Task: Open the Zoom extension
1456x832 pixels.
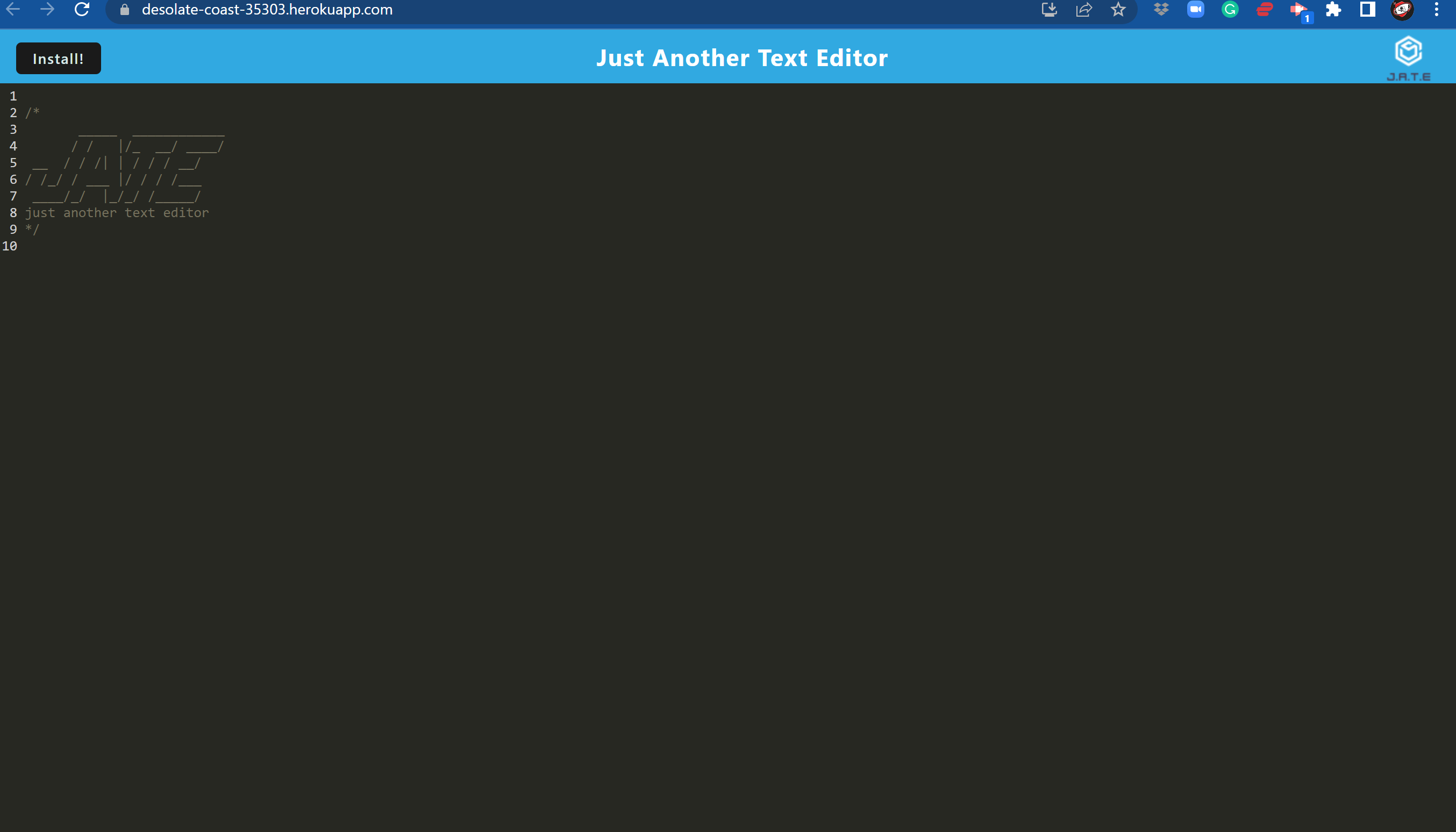Action: tap(1195, 9)
